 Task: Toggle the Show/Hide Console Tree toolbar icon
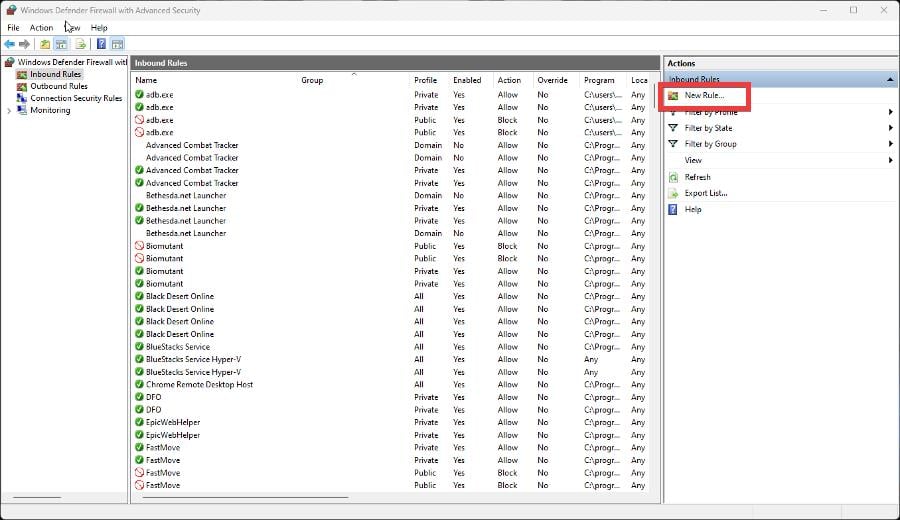tap(61, 44)
